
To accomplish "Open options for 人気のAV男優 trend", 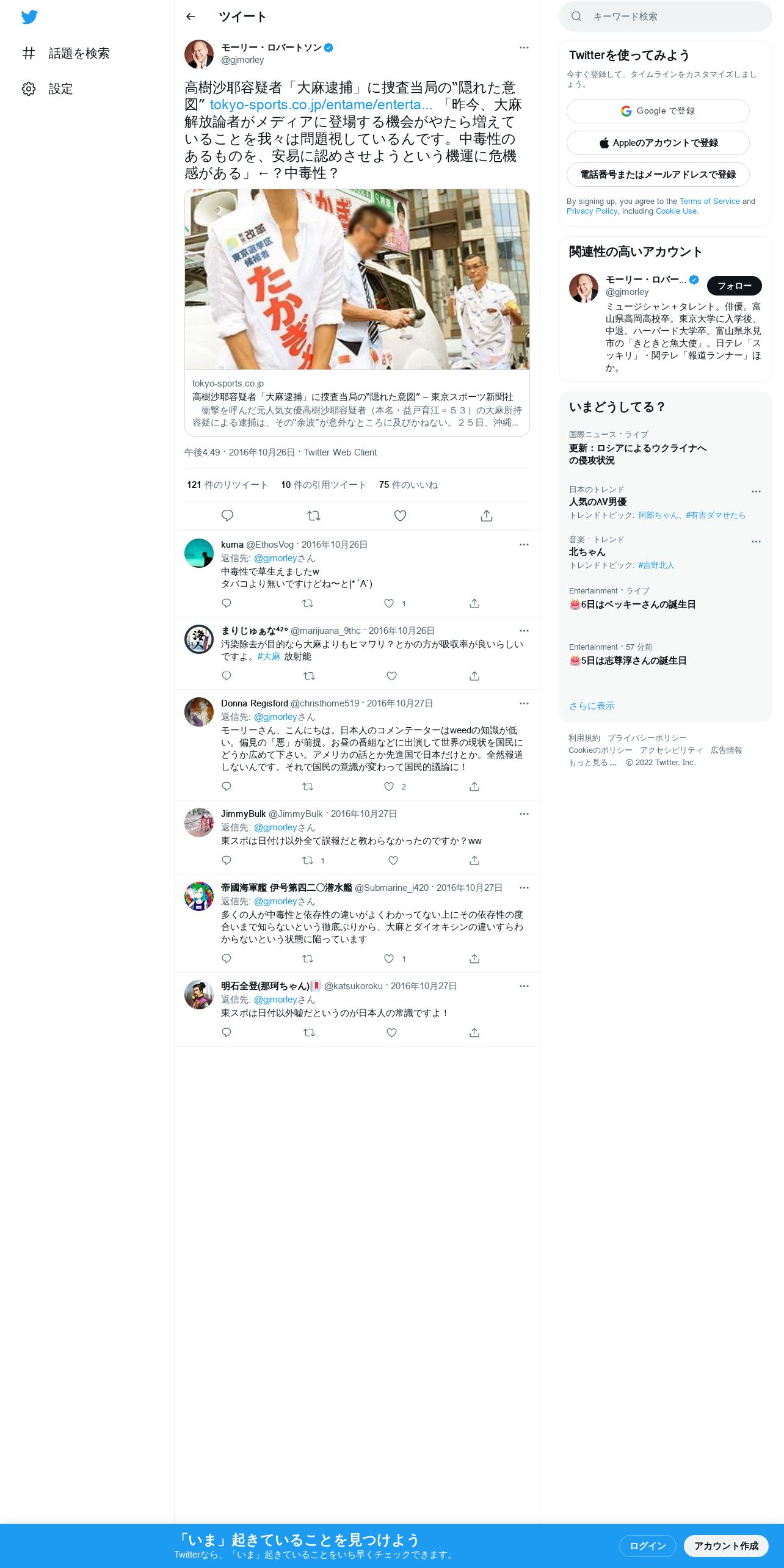I will click(x=756, y=492).
